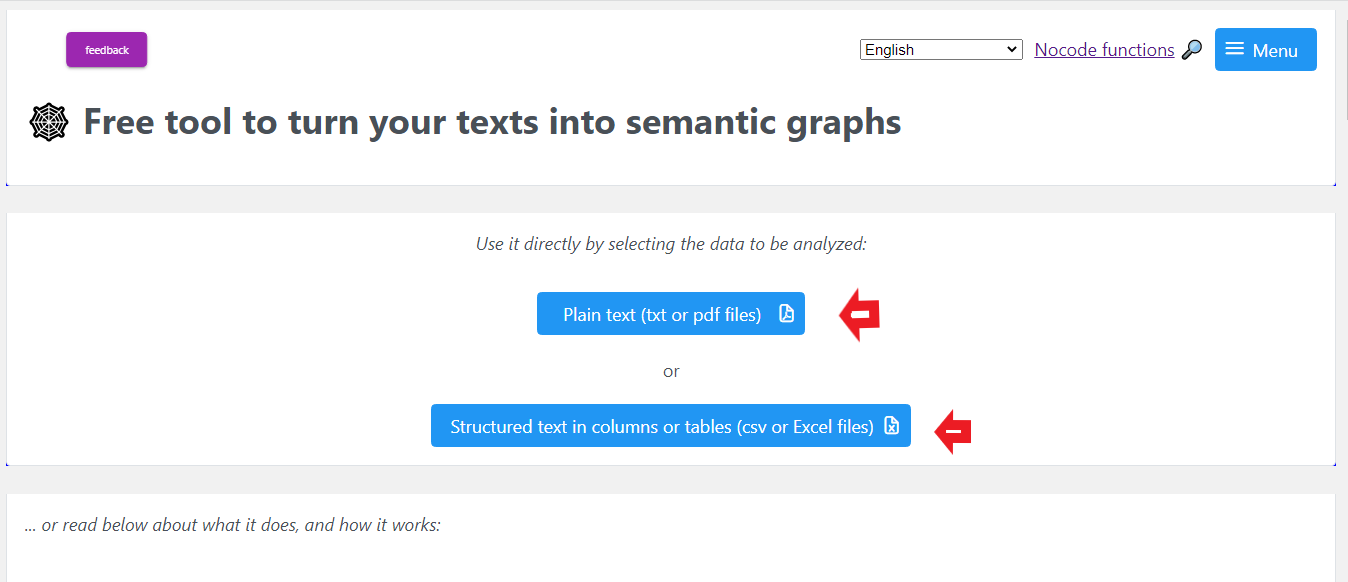Click the Excel file icon

tap(891, 426)
